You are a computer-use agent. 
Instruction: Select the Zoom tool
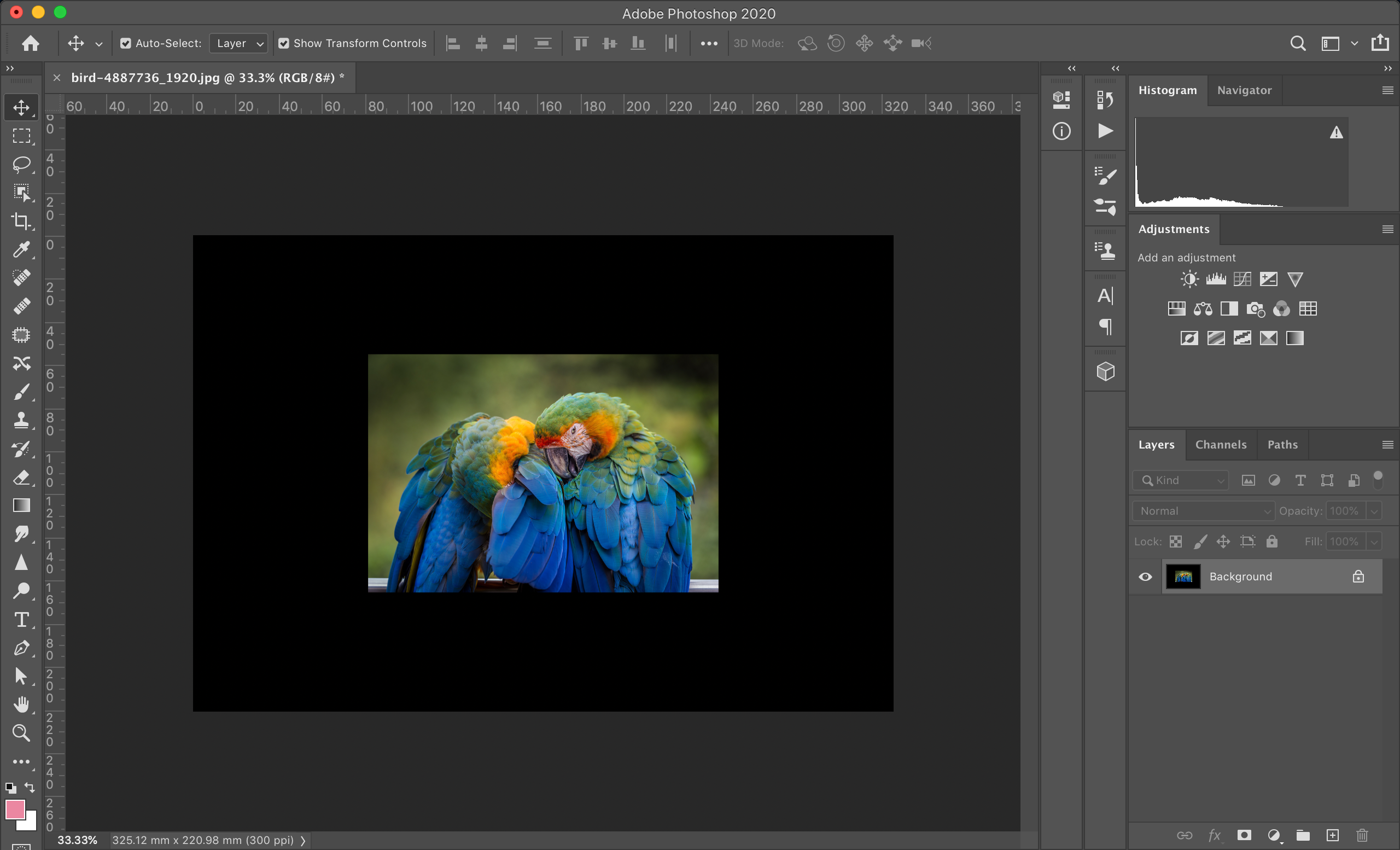pyautogui.click(x=21, y=733)
